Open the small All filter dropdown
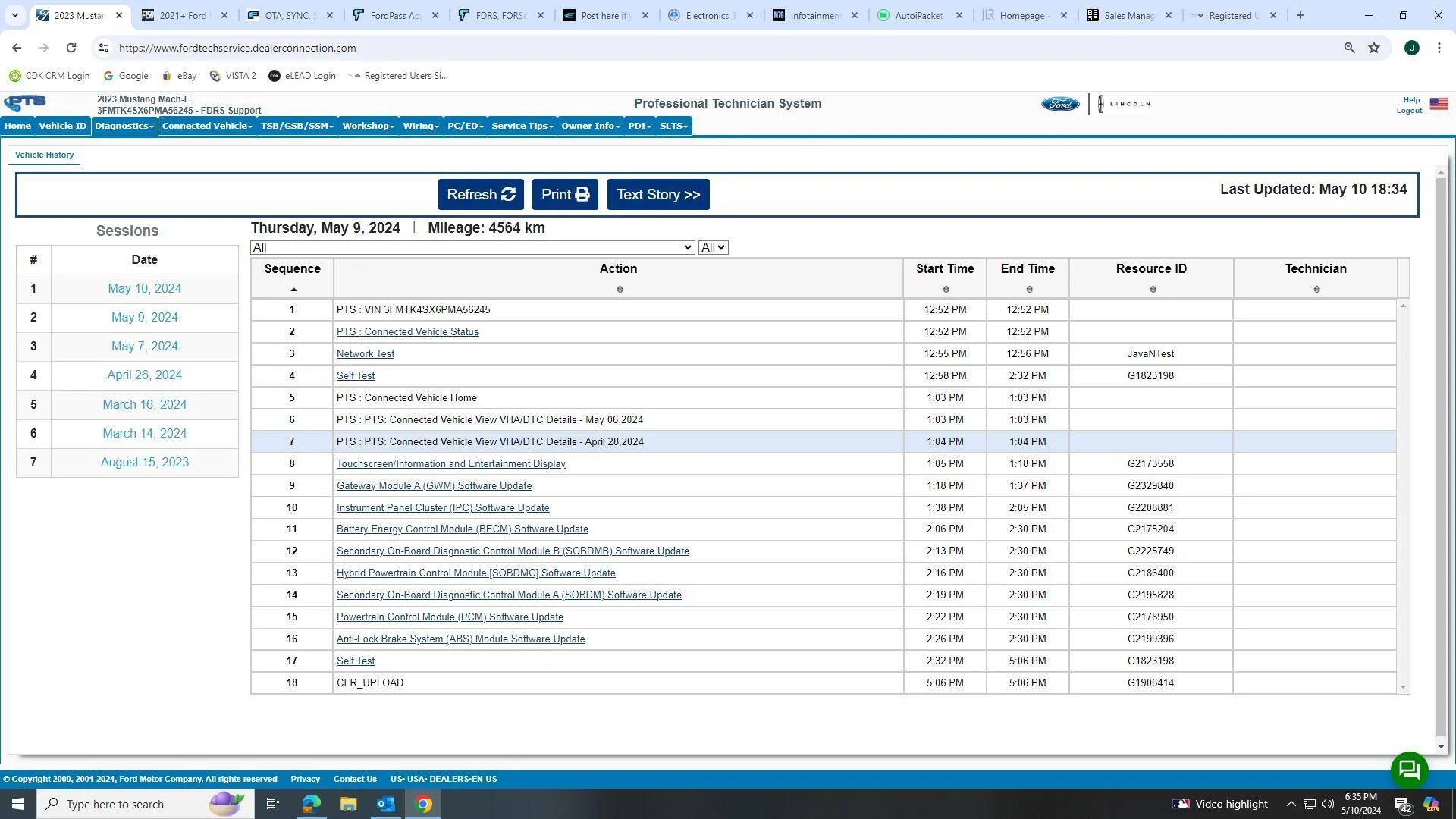1456x819 pixels. 713,248
